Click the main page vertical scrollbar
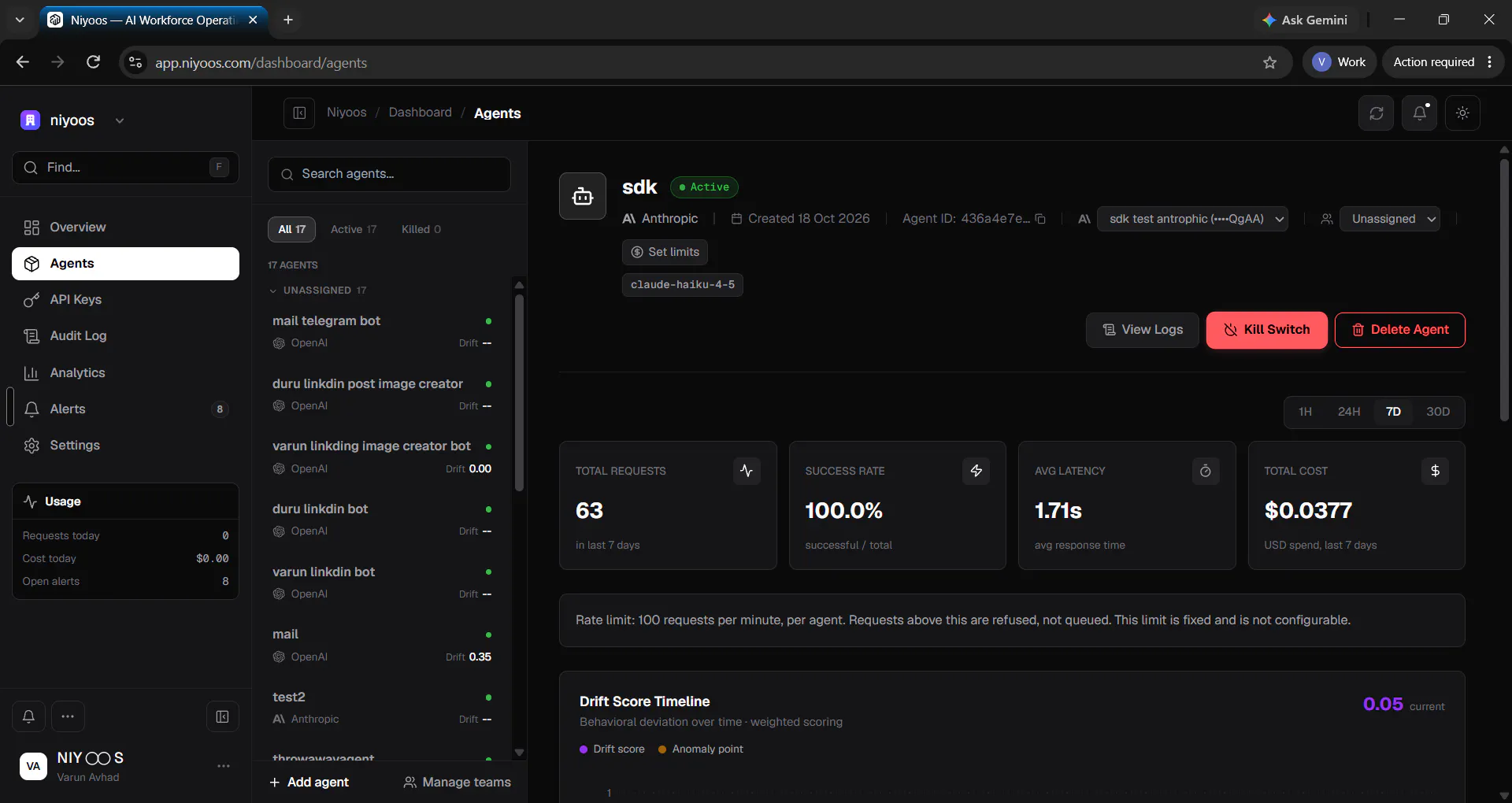 click(x=1503, y=290)
